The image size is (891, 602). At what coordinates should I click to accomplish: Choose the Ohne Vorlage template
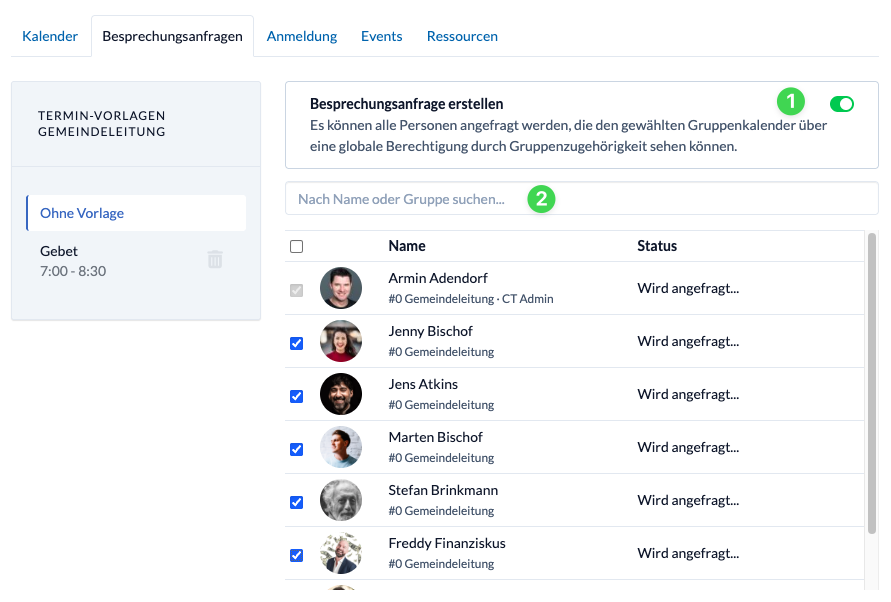[x=136, y=213]
